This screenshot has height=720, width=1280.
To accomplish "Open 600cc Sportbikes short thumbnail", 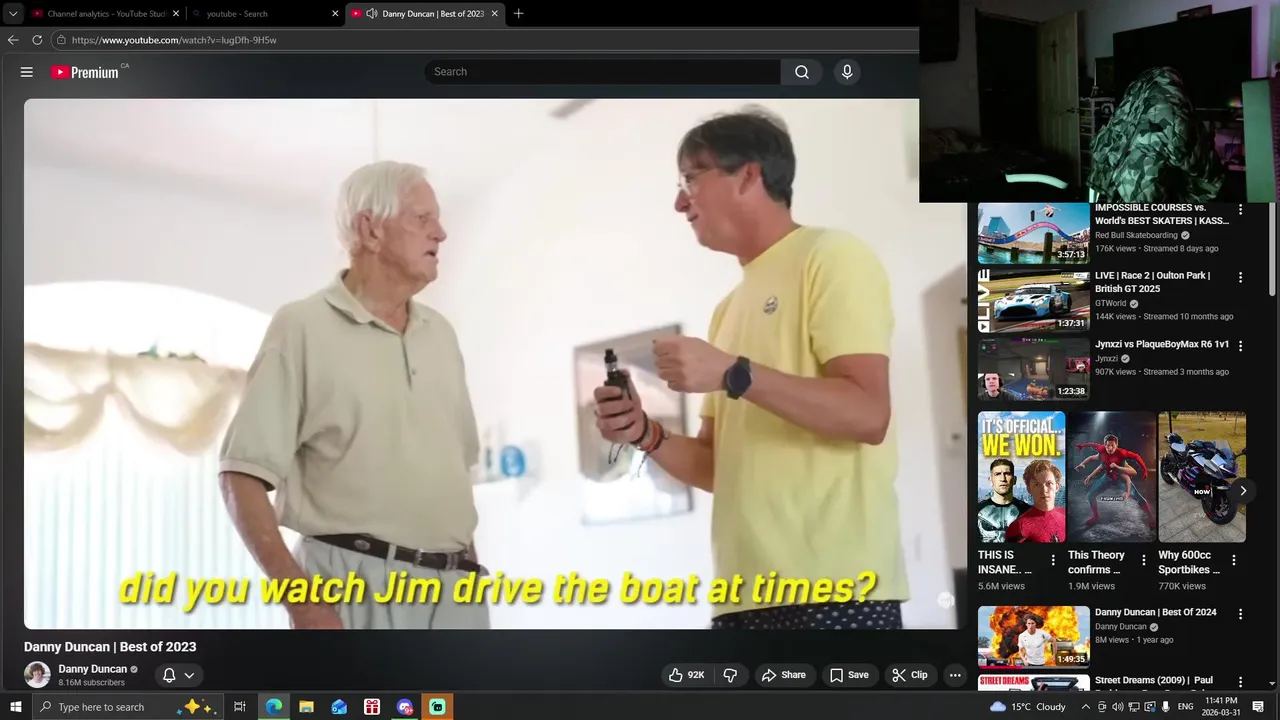I will point(1202,477).
